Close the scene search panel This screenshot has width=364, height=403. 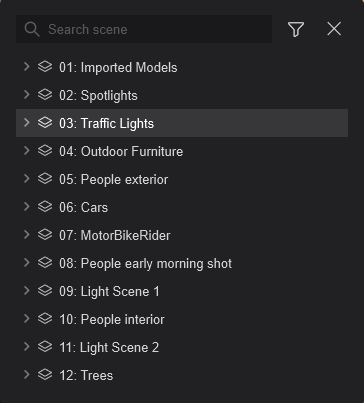[x=334, y=29]
